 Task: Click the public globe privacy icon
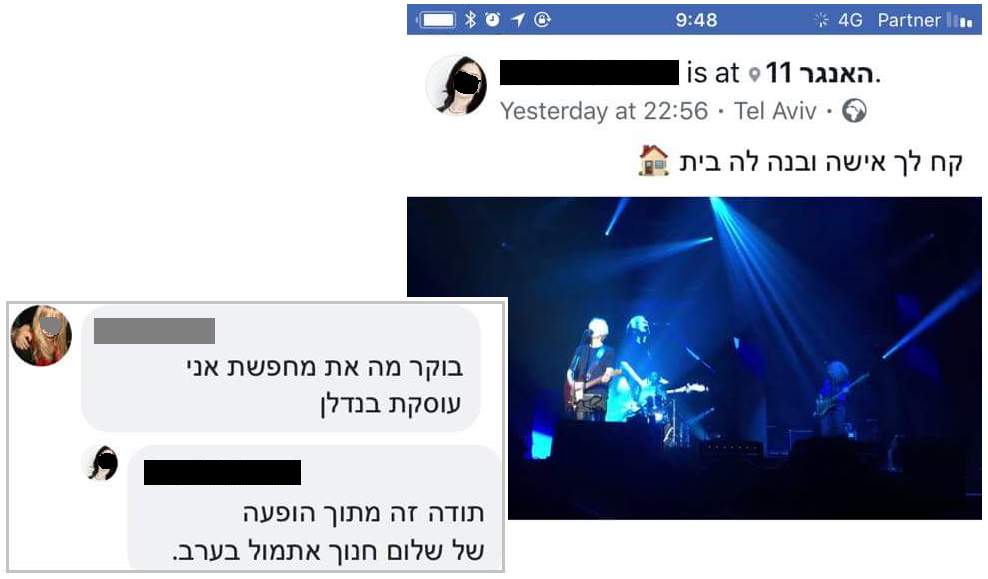tap(854, 111)
